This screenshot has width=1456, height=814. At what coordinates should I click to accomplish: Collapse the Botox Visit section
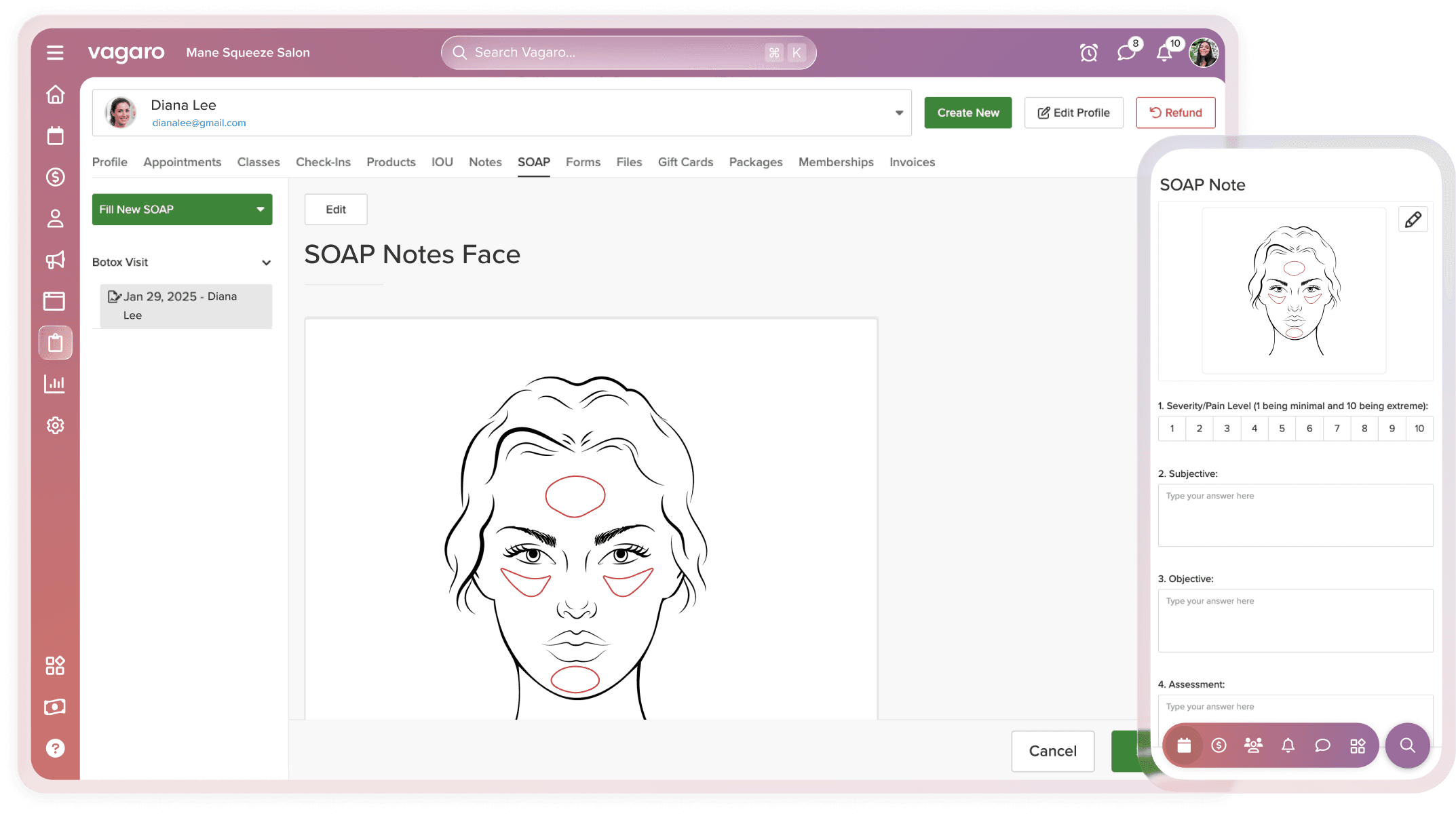click(x=266, y=263)
